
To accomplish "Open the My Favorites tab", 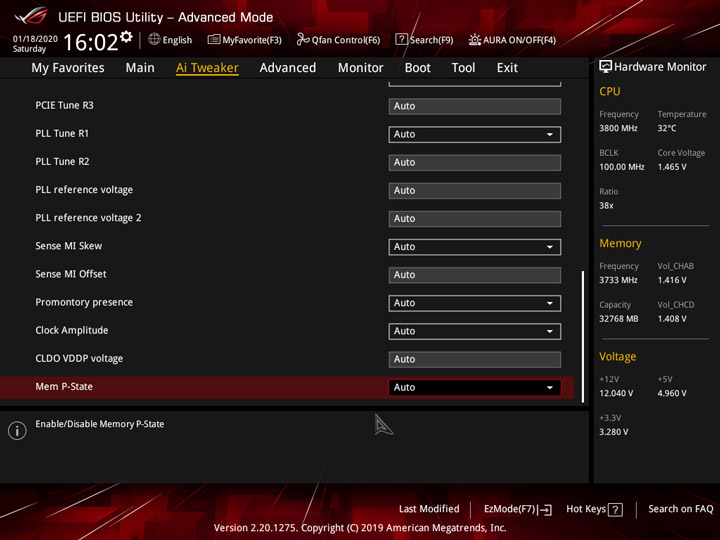I will [68, 68].
